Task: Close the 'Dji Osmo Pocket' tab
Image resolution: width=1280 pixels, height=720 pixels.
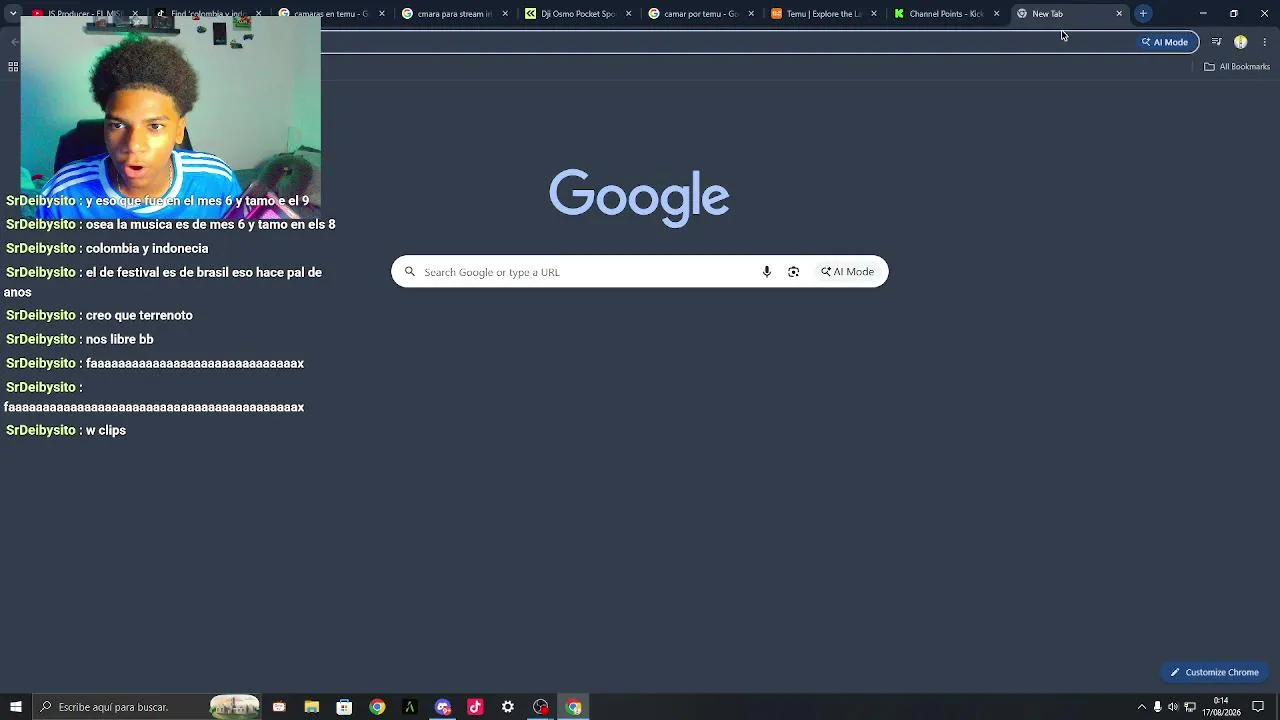Action: (628, 14)
